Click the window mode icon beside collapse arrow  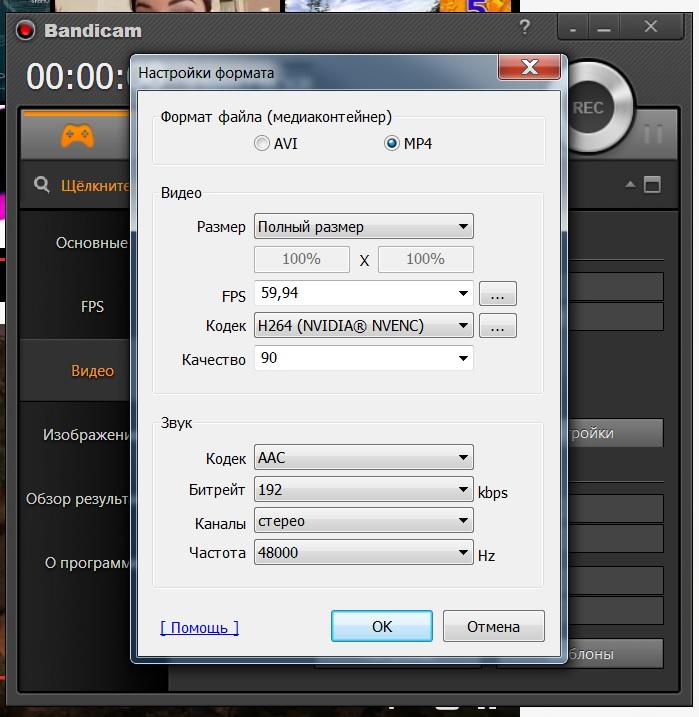[653, 185]
